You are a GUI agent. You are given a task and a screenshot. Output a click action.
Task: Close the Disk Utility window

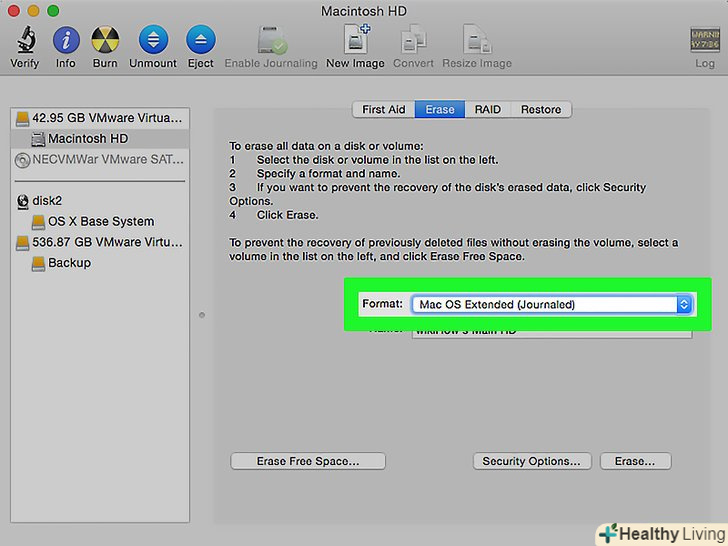pos(13,10)
